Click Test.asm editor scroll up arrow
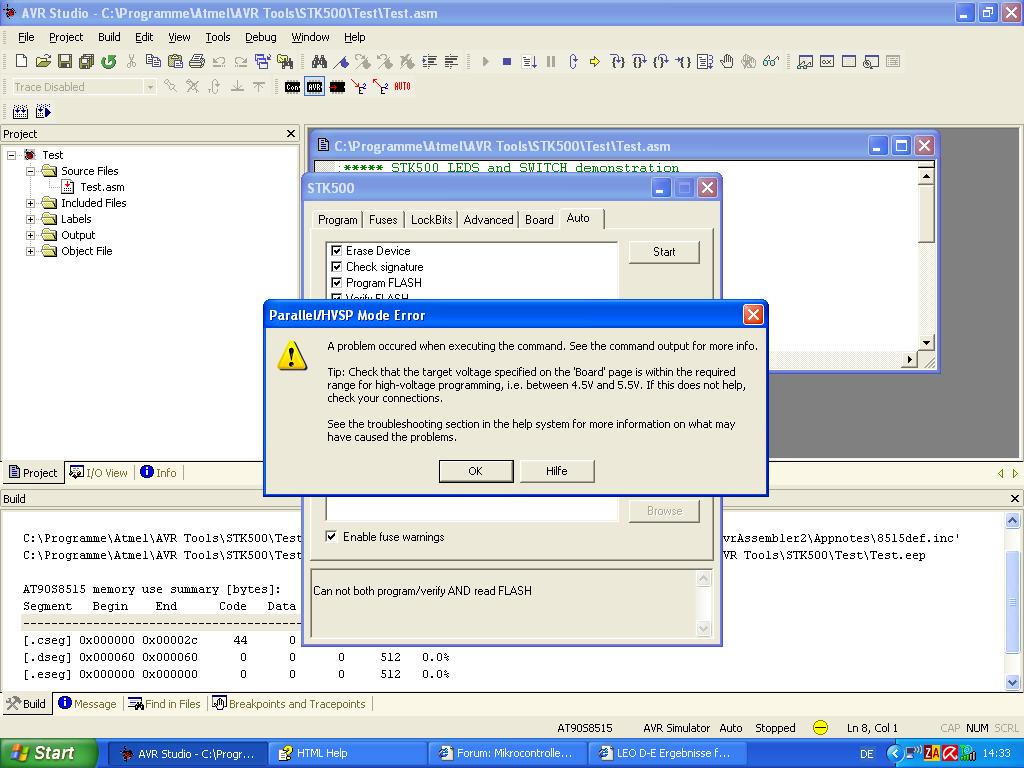The height and width of the screenshot is (768, 1024). [x=926, y=176]
